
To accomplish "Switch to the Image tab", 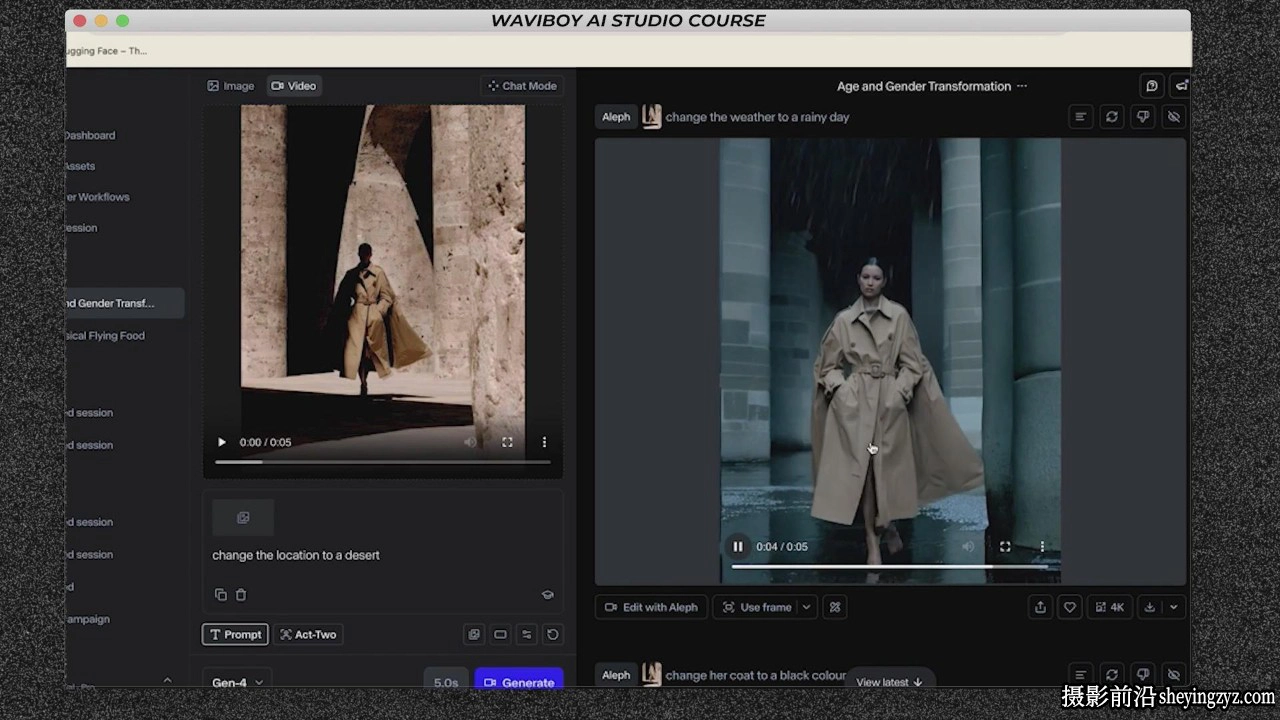I will coord(231,86).
